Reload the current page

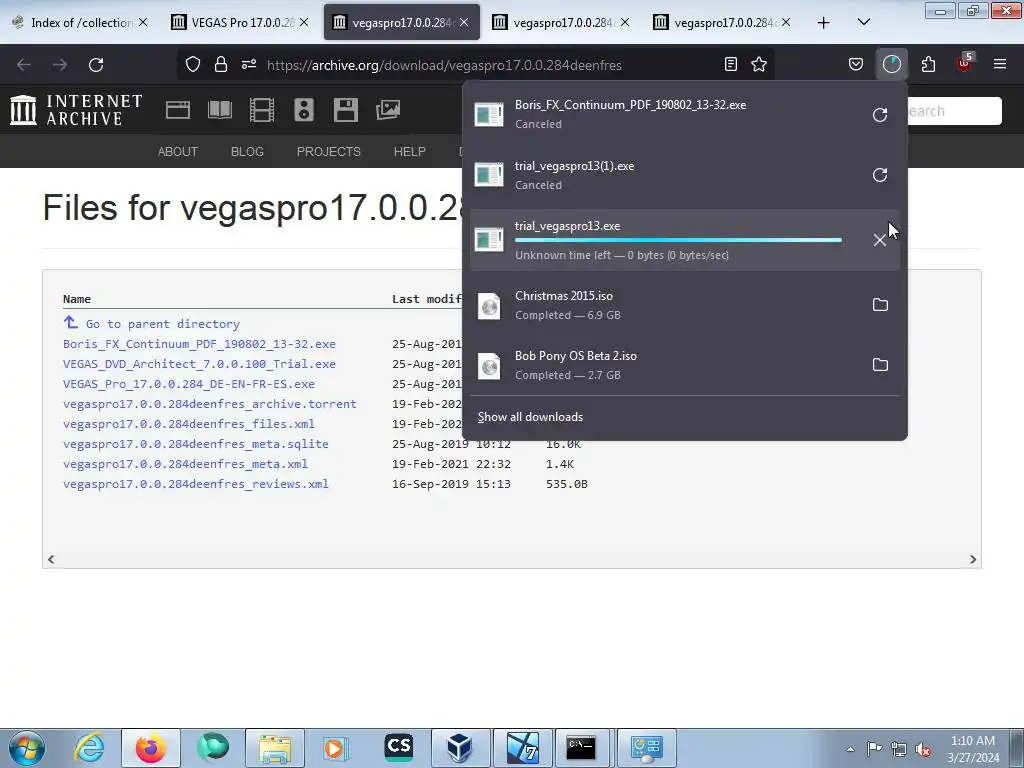(96, 64)
